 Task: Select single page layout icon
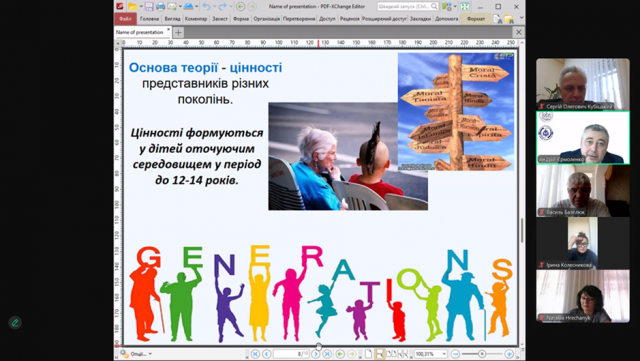(x=369, y=354)
